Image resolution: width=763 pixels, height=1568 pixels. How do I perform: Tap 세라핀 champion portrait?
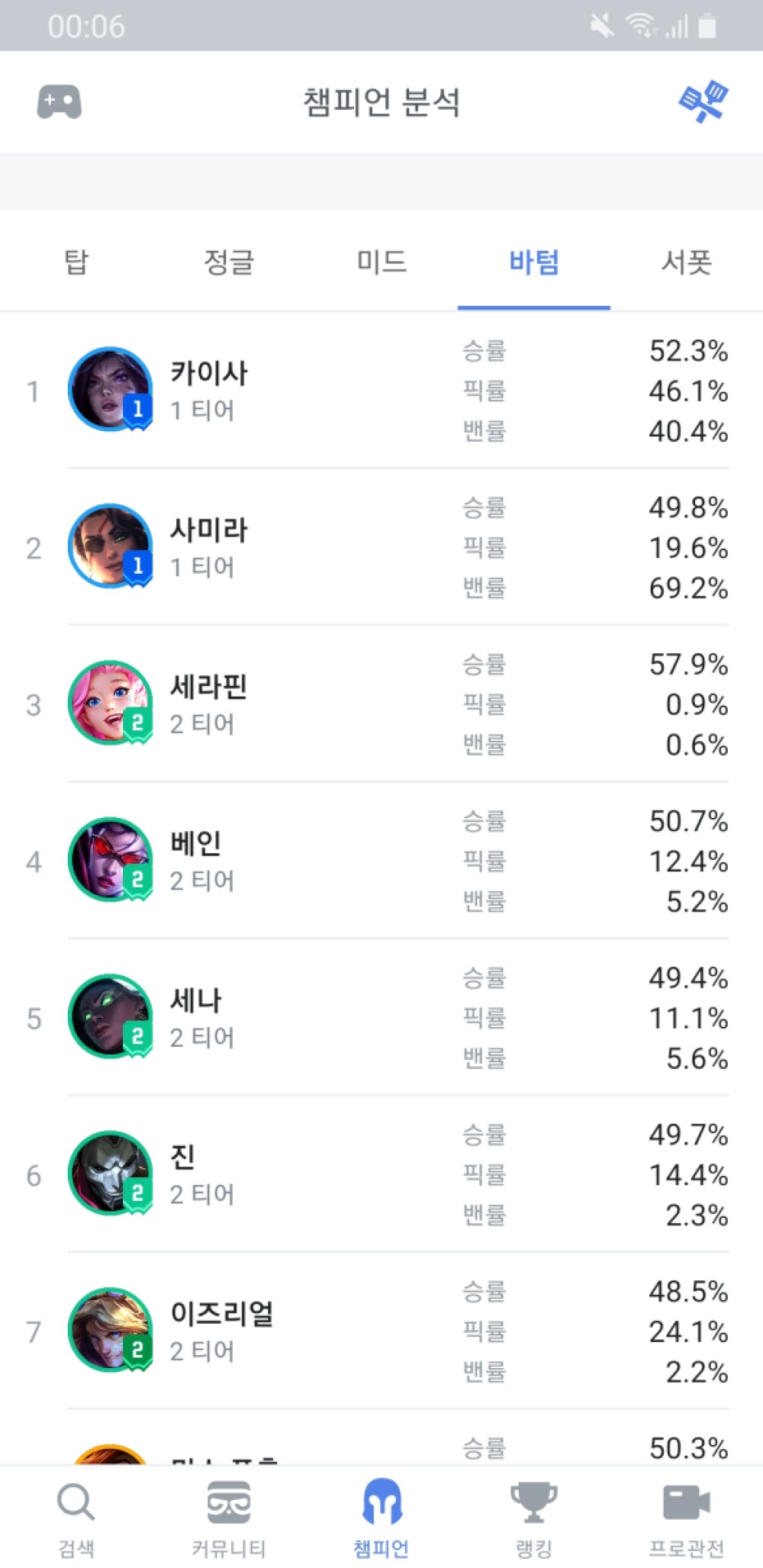pos(110,704)
